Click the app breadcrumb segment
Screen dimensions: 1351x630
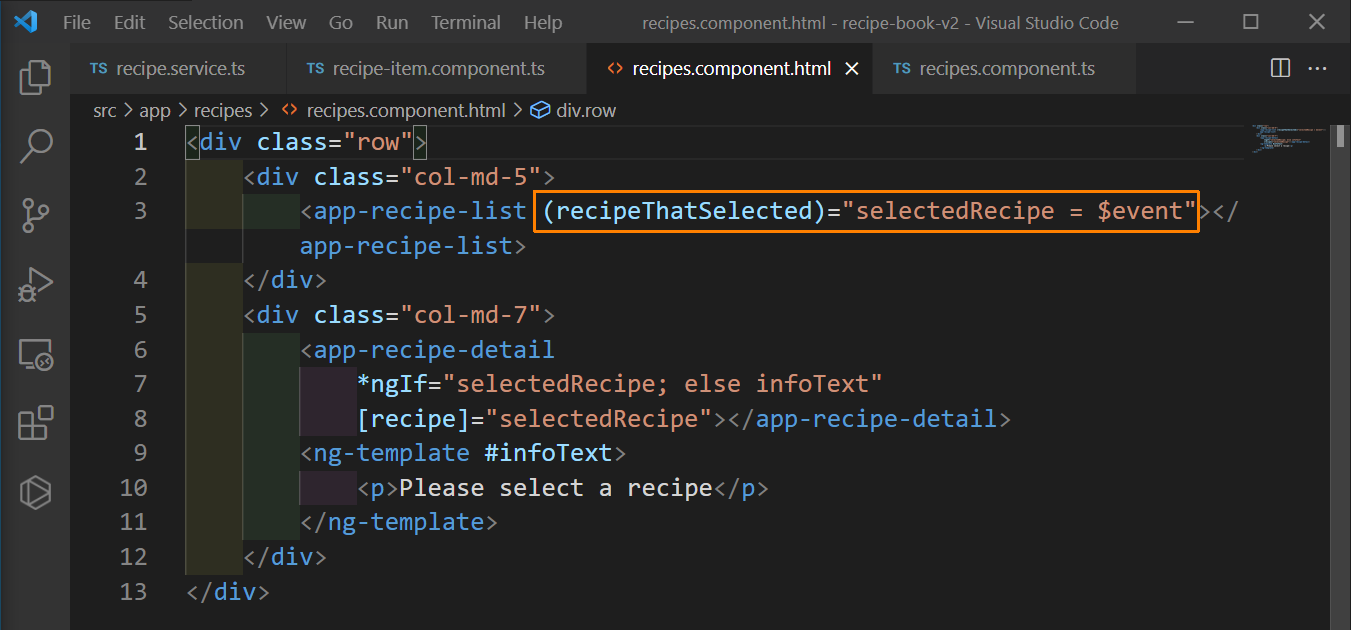pyautogui.click(x=155, y=110)
